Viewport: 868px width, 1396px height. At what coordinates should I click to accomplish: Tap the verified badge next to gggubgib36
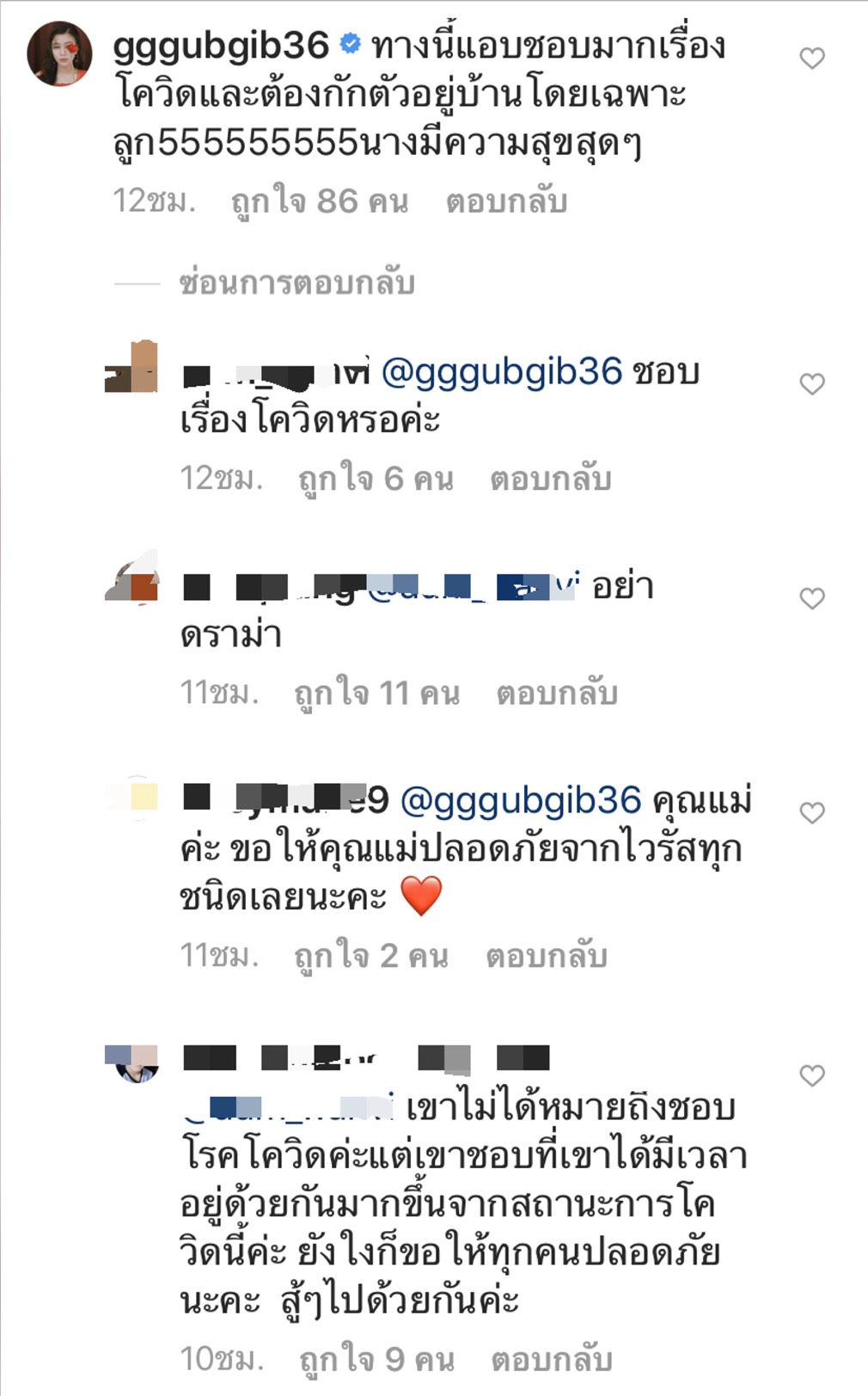pyautogui.click(x=351, y=43)
